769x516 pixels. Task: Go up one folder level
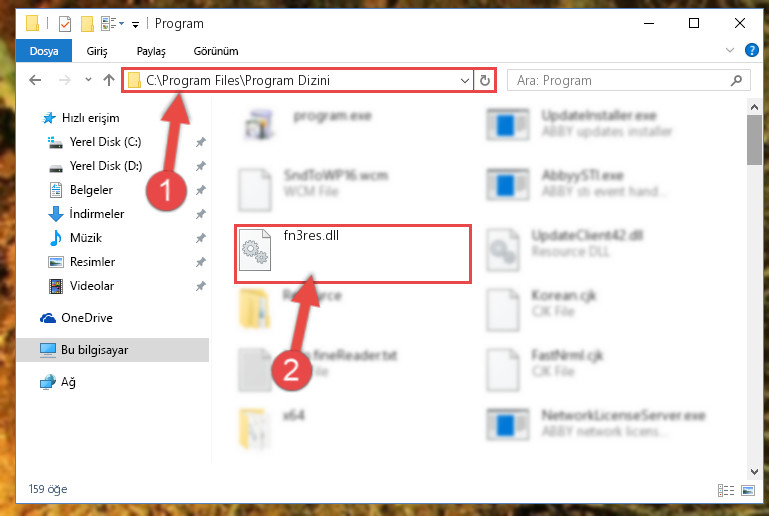pyautogui.click(x=109, y=80)
